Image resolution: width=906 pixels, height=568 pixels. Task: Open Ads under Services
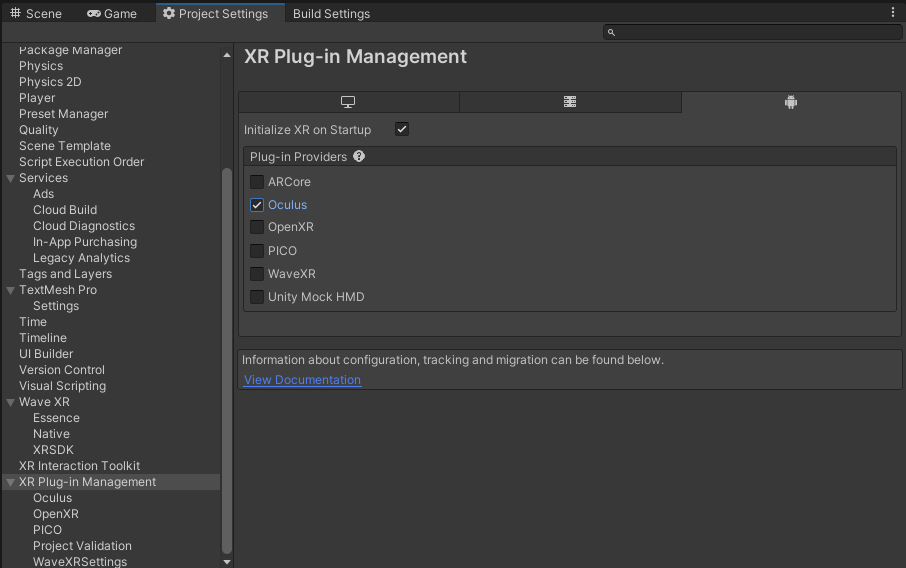[x=43, y=194]
